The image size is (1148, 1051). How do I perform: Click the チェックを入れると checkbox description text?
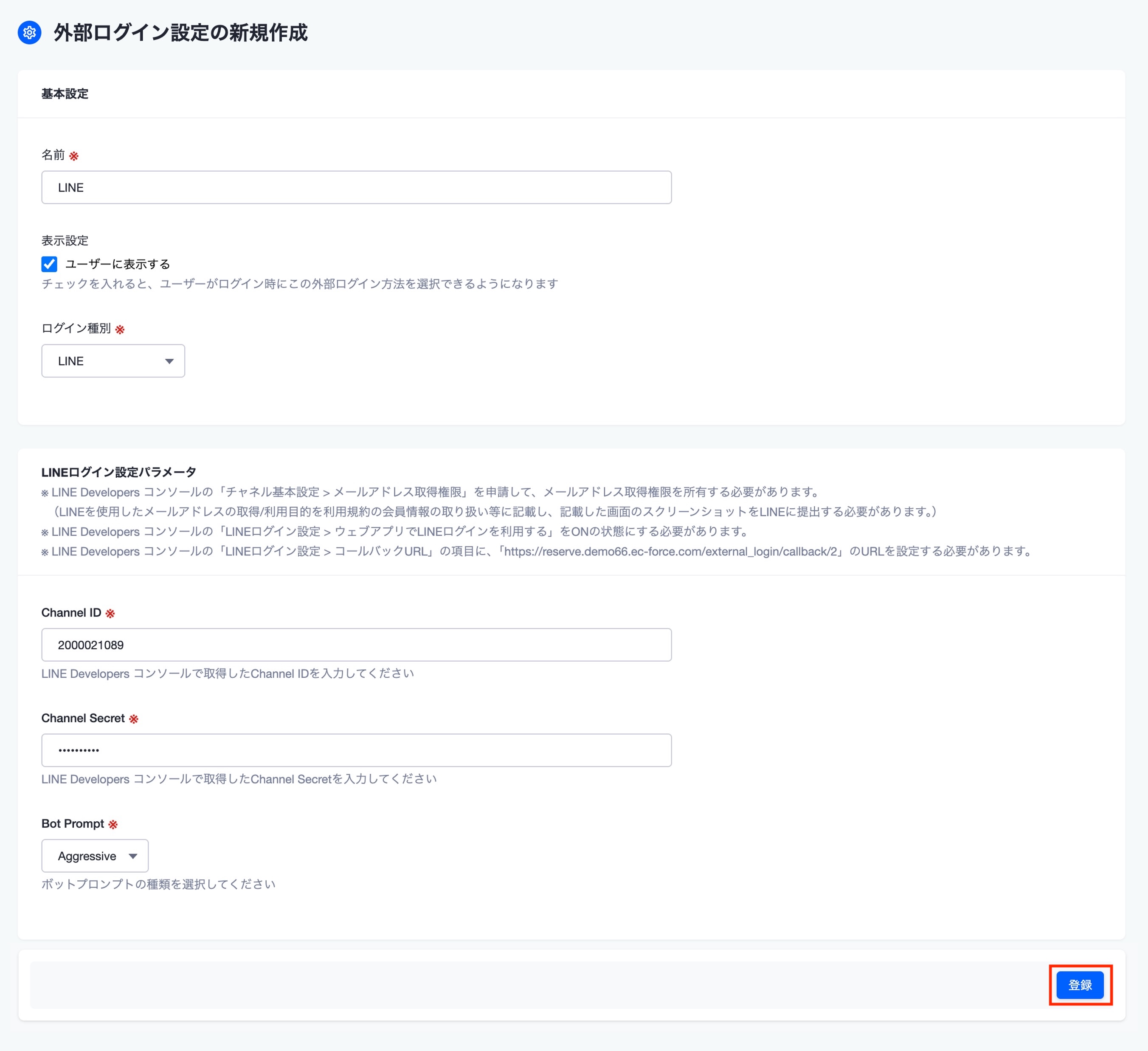point(300,284)
